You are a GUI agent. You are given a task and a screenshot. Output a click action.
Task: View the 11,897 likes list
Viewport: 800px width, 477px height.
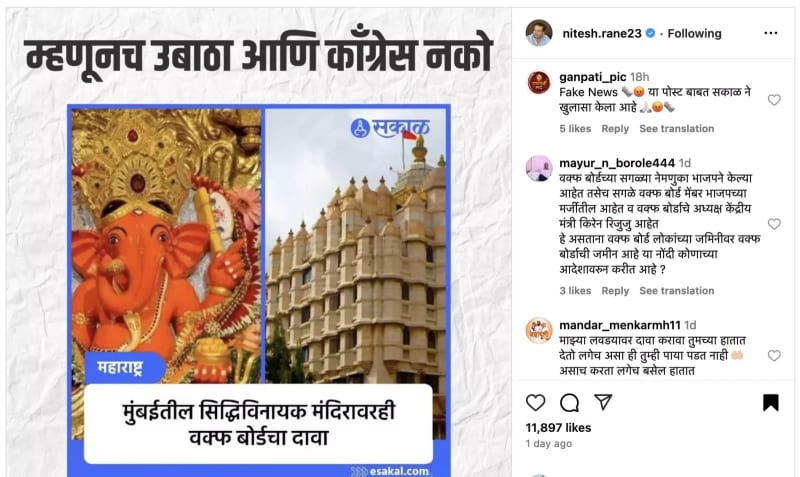click(x=558, y=428)
